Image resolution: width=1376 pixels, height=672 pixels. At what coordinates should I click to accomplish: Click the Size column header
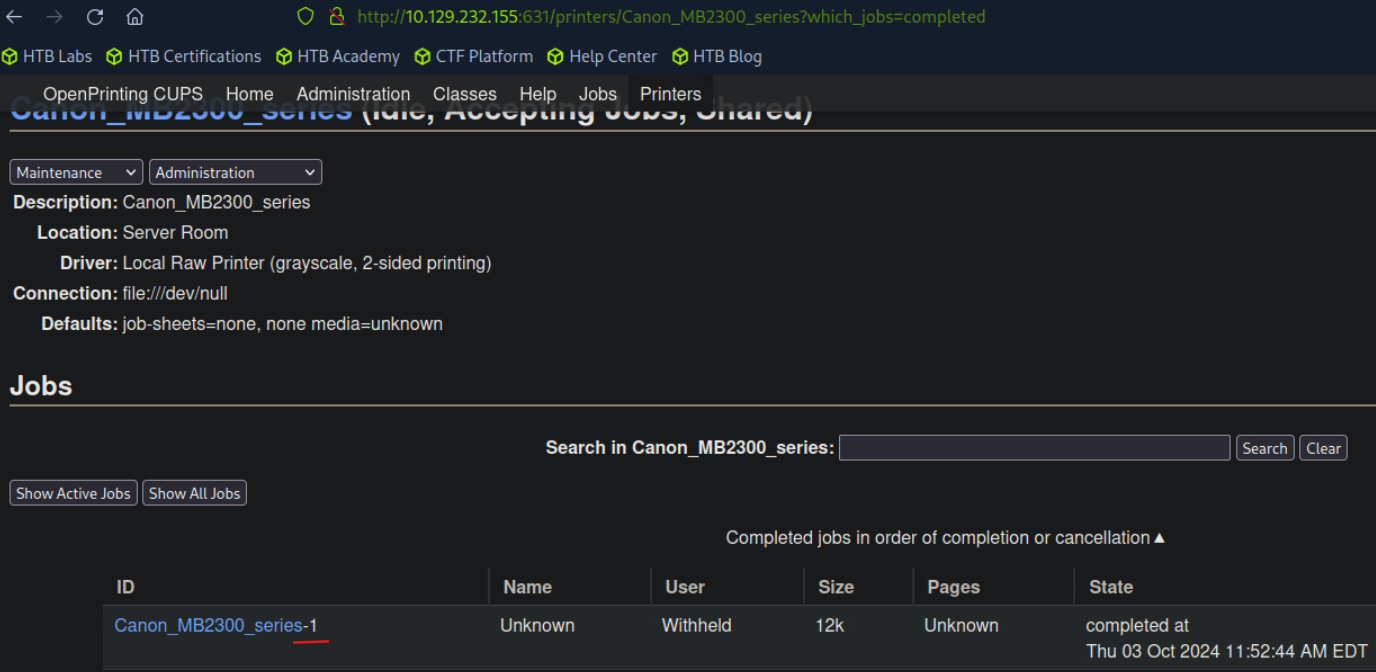coord(836,587)
